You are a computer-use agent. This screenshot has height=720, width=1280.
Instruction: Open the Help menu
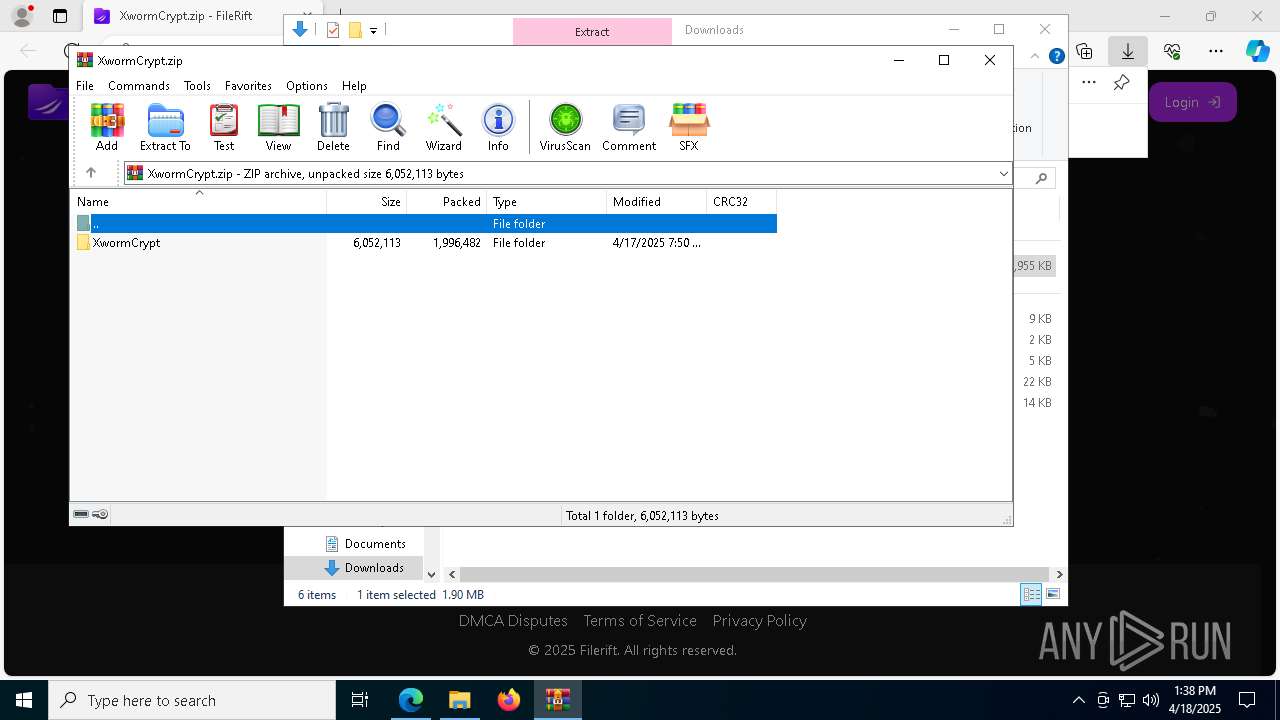(x=354, y=86)
